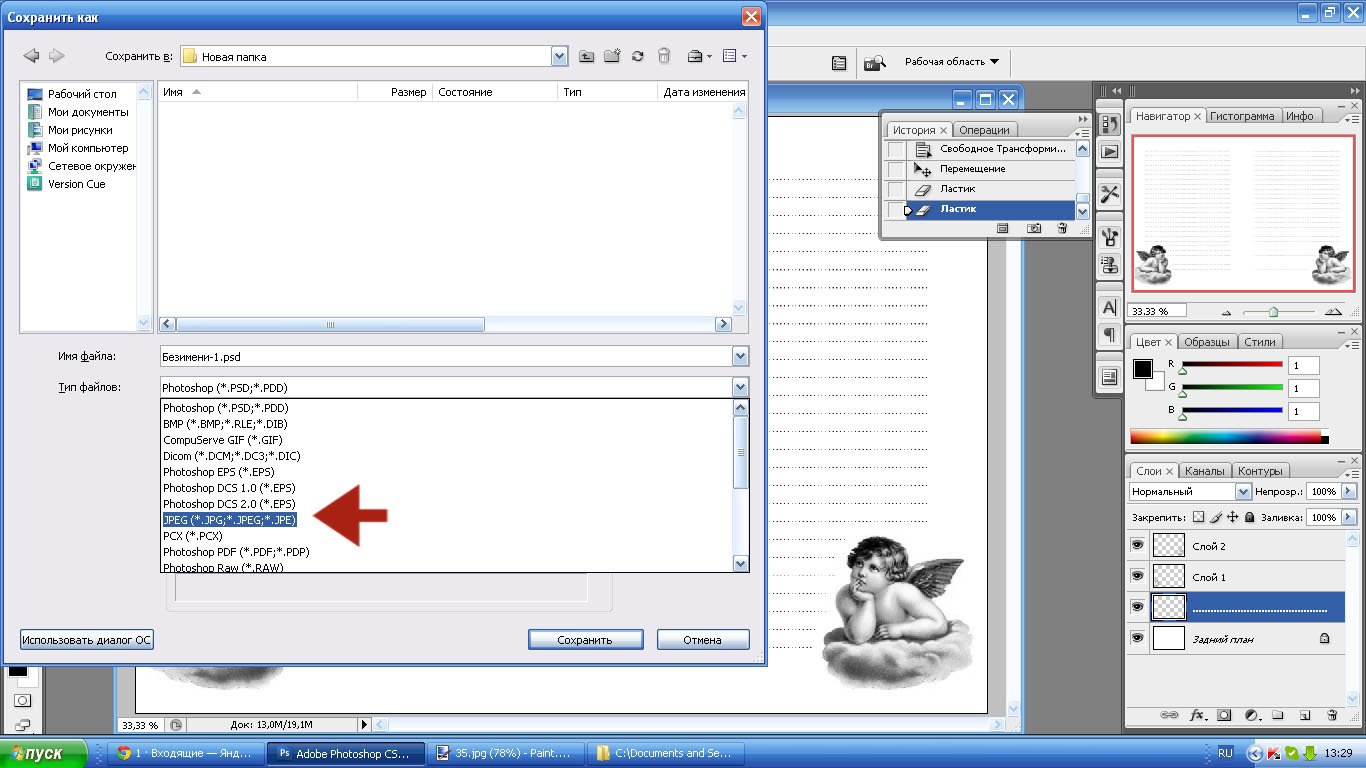
Task: Add layer style fx
Action: (x=1196, y=715)
